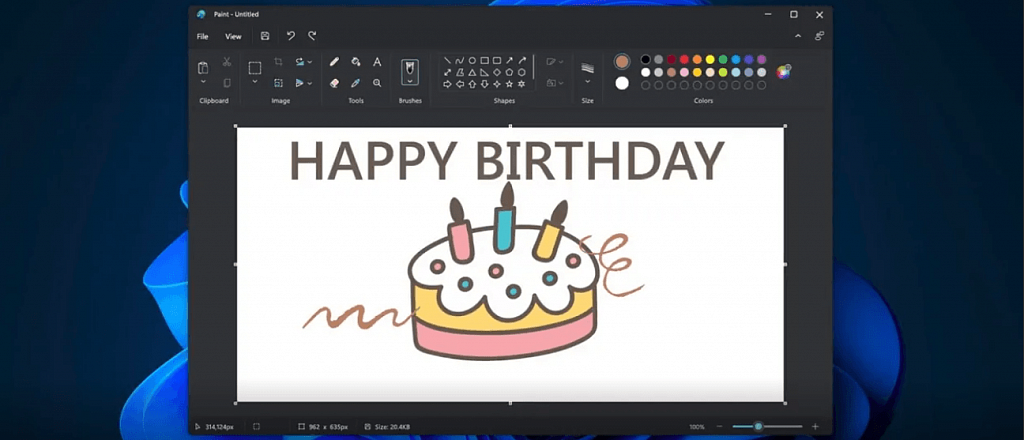The width and height of the screenshot is (1024, 440).
Task: Click the Size: 20.4KB status entry
Action: [x=387, y=427]
